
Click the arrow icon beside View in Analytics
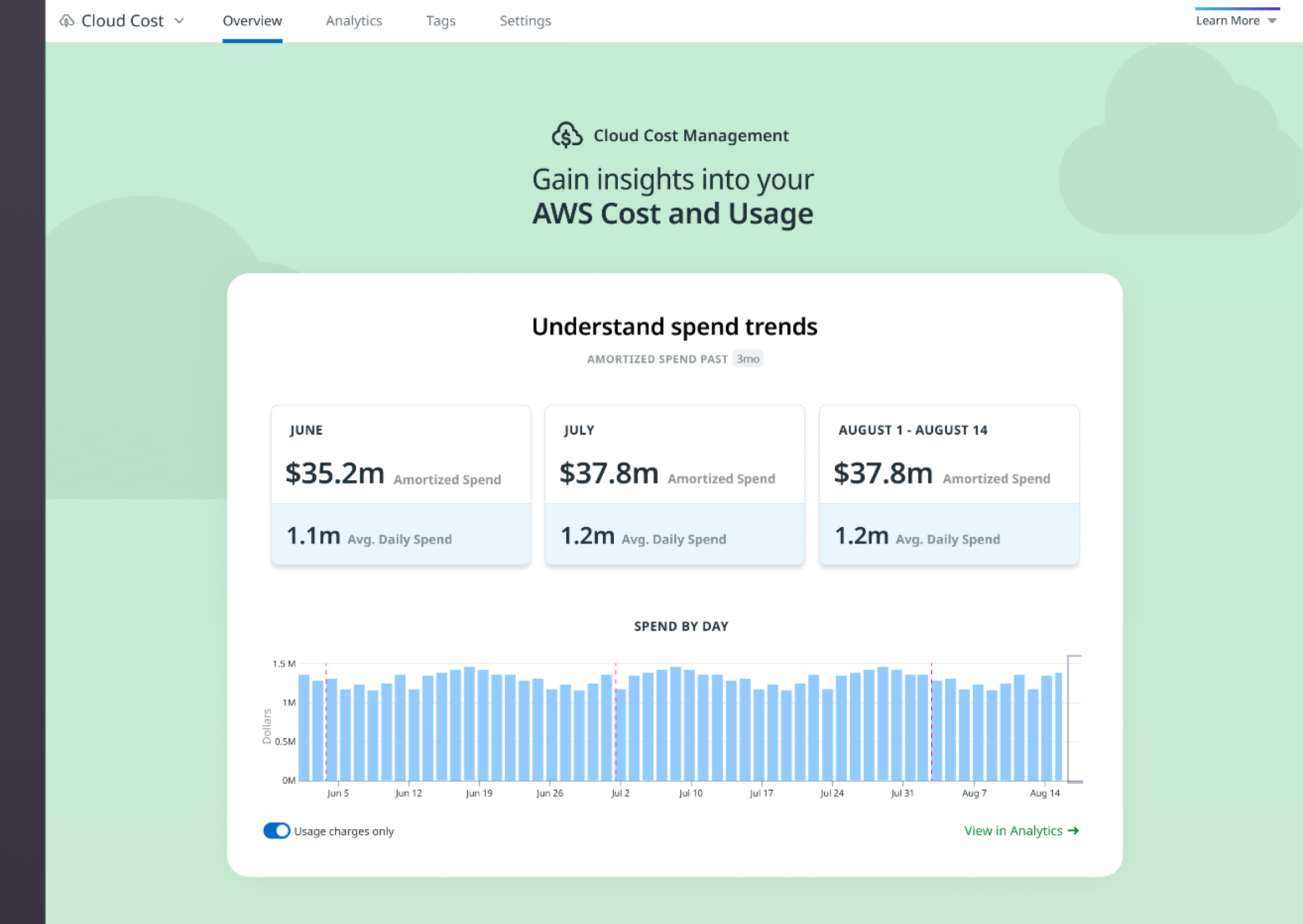[x=1073, y=831]
